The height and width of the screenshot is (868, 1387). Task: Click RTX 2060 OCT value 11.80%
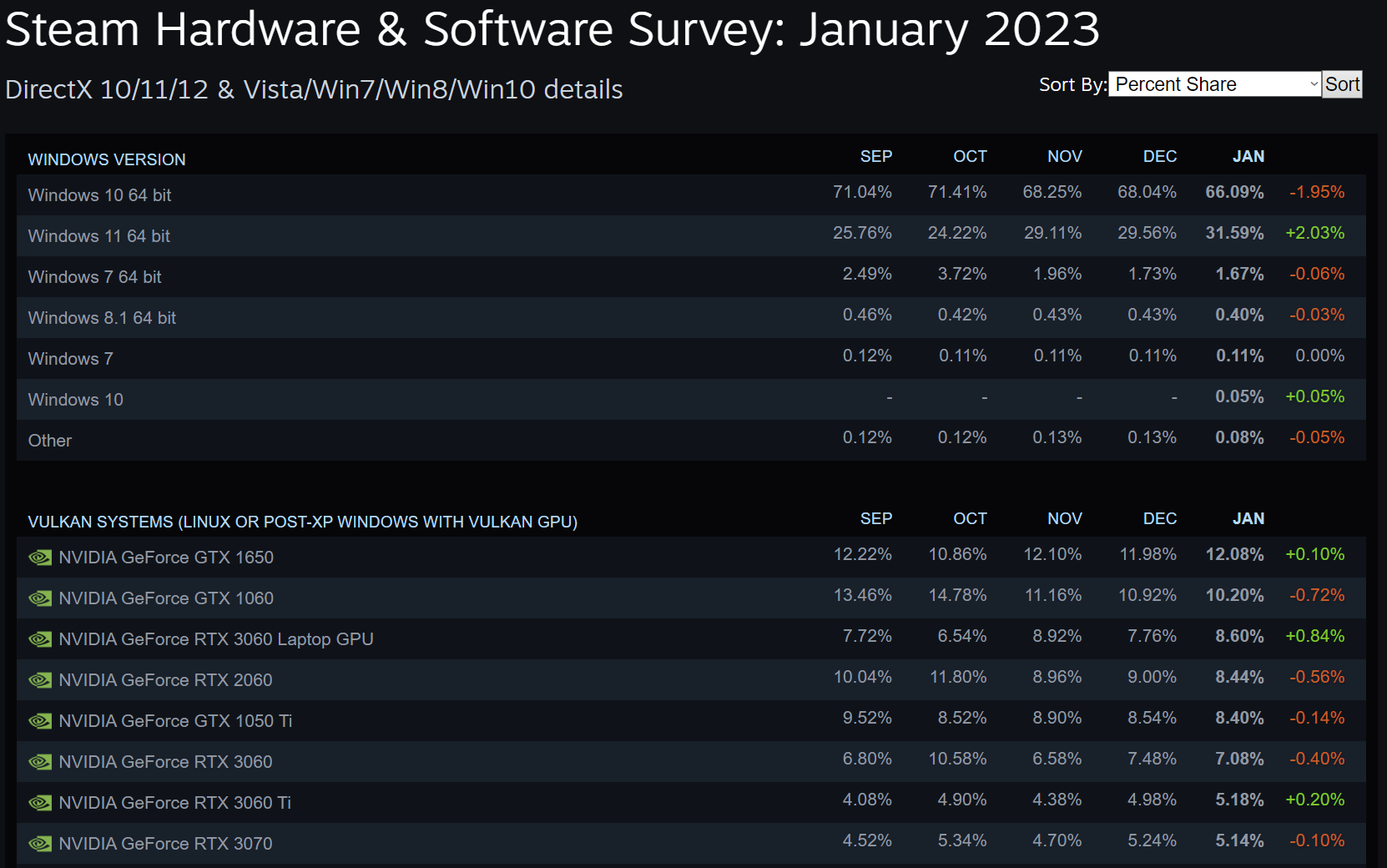958,677
